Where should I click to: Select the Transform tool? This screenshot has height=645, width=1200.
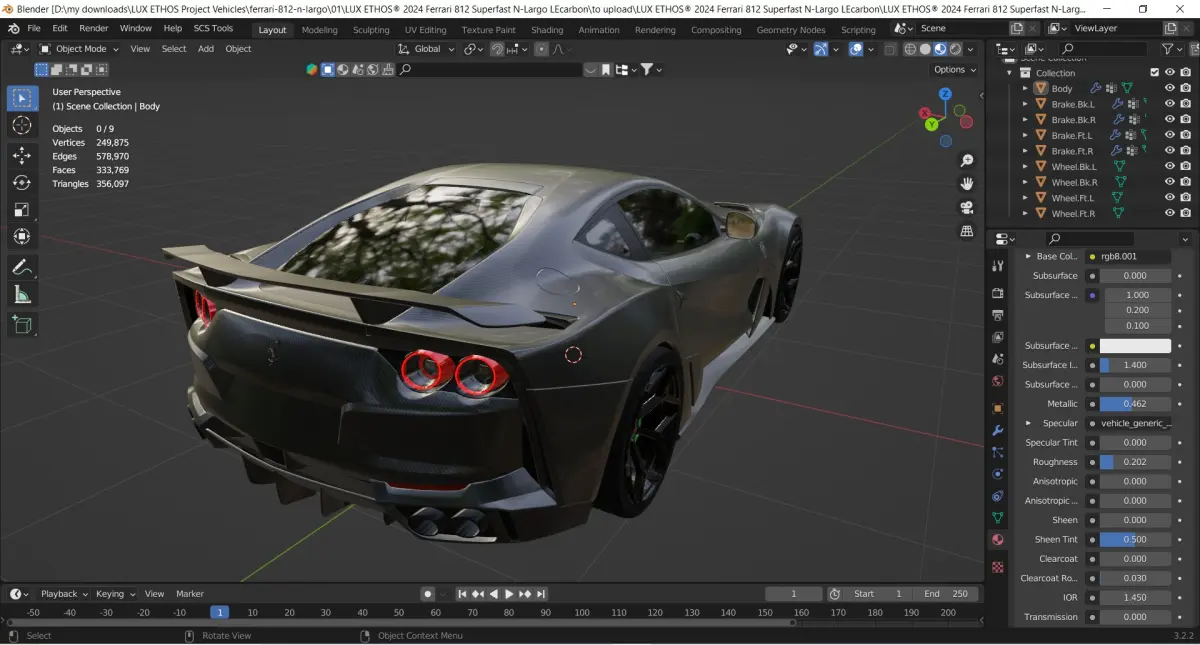pyautogui.click(x=22, y=236)
